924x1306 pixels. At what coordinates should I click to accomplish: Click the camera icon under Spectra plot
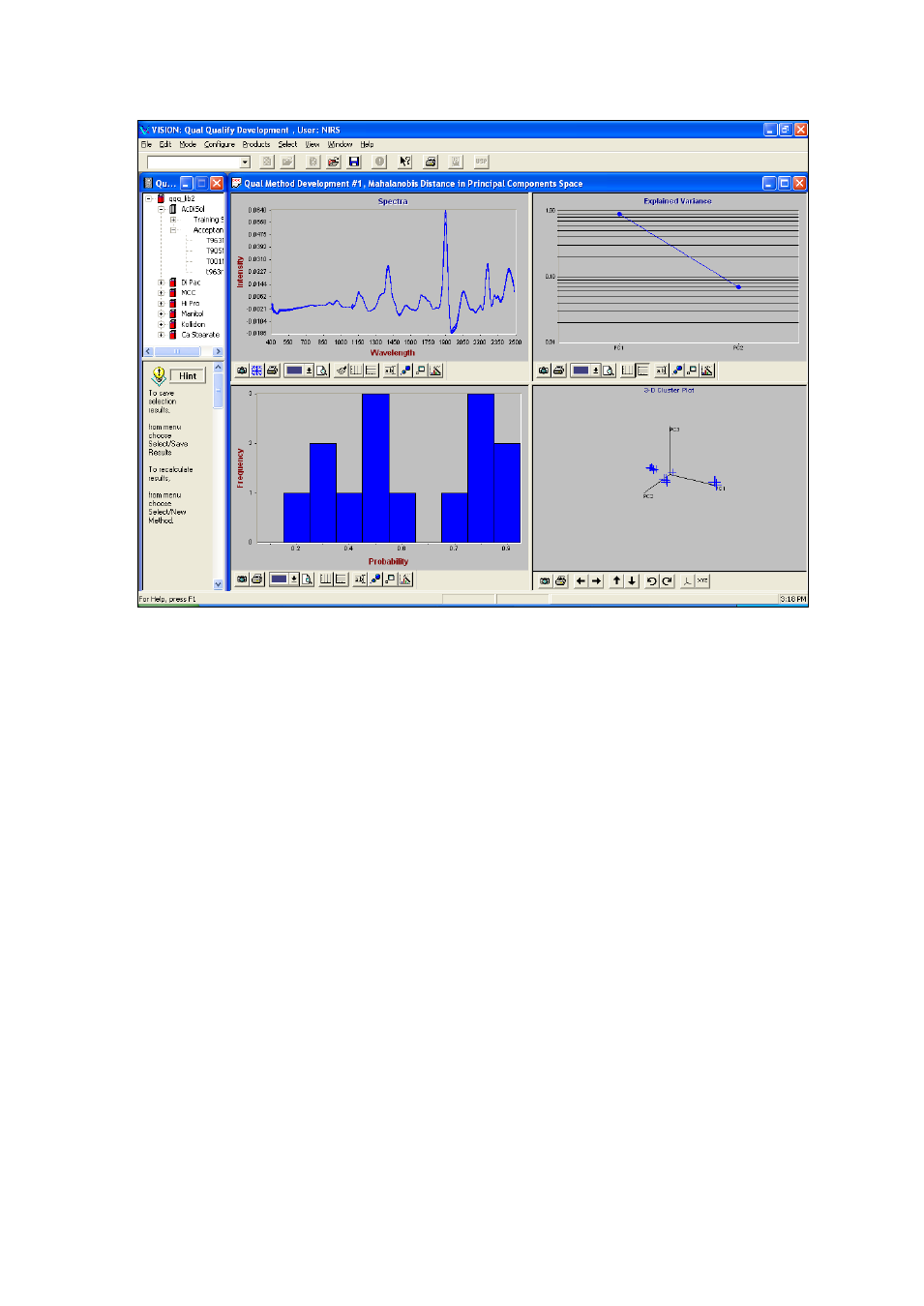[x=242, y=371]
